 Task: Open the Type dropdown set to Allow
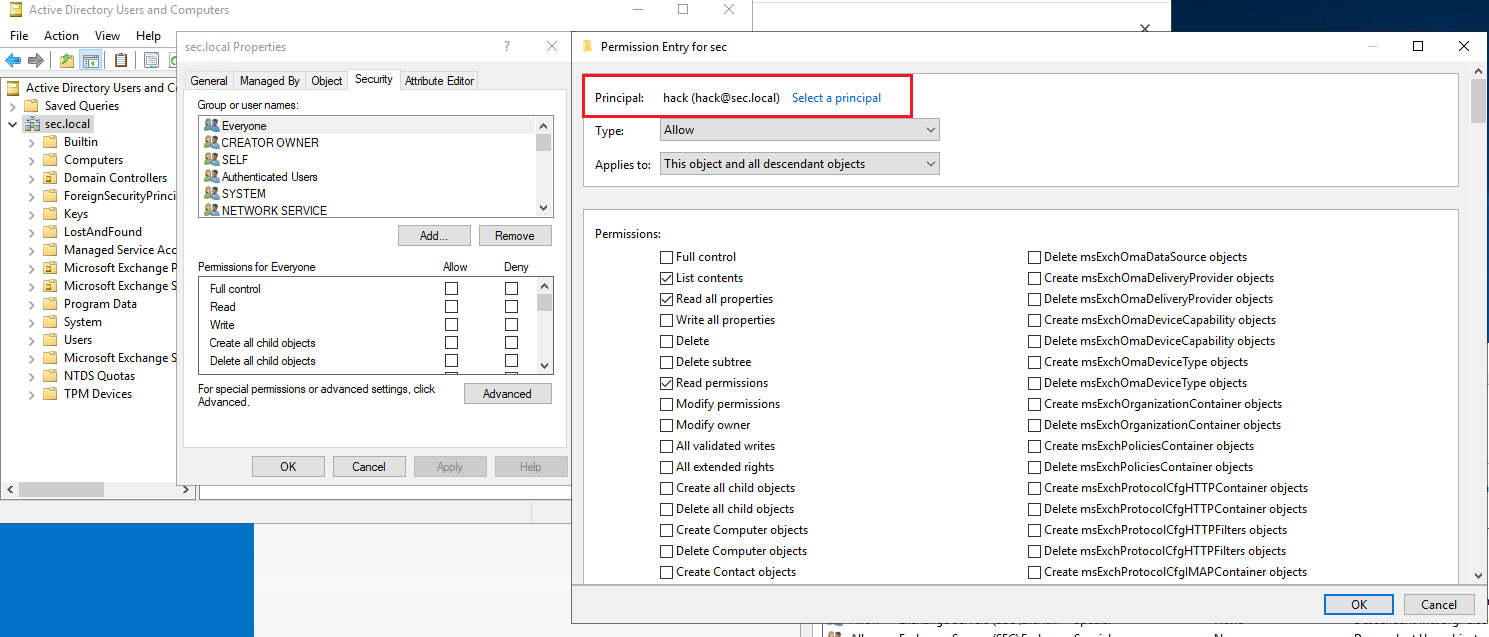799,130
